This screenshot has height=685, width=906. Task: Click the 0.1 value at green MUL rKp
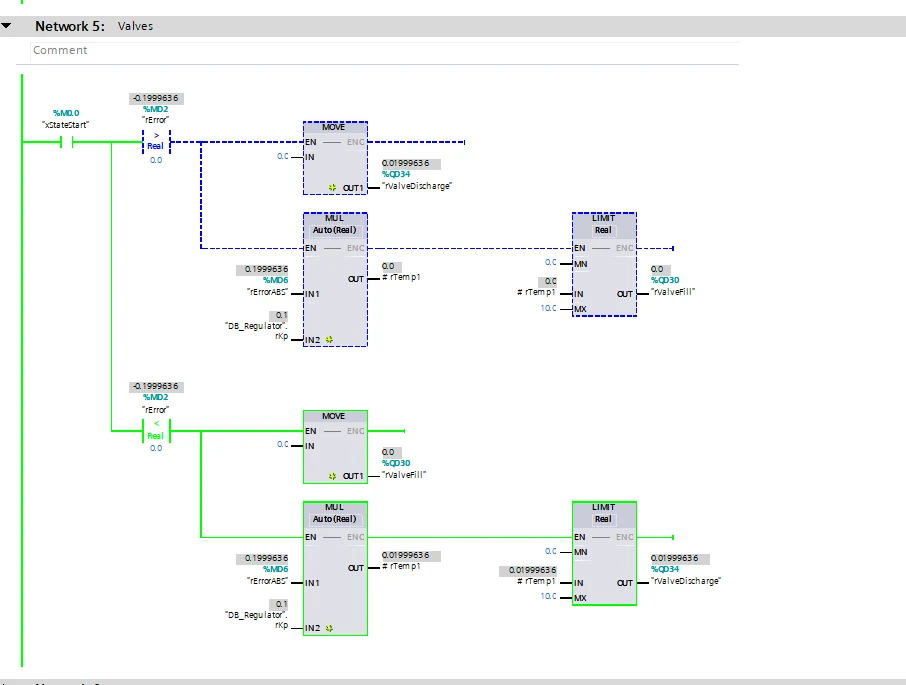point(279,604)
